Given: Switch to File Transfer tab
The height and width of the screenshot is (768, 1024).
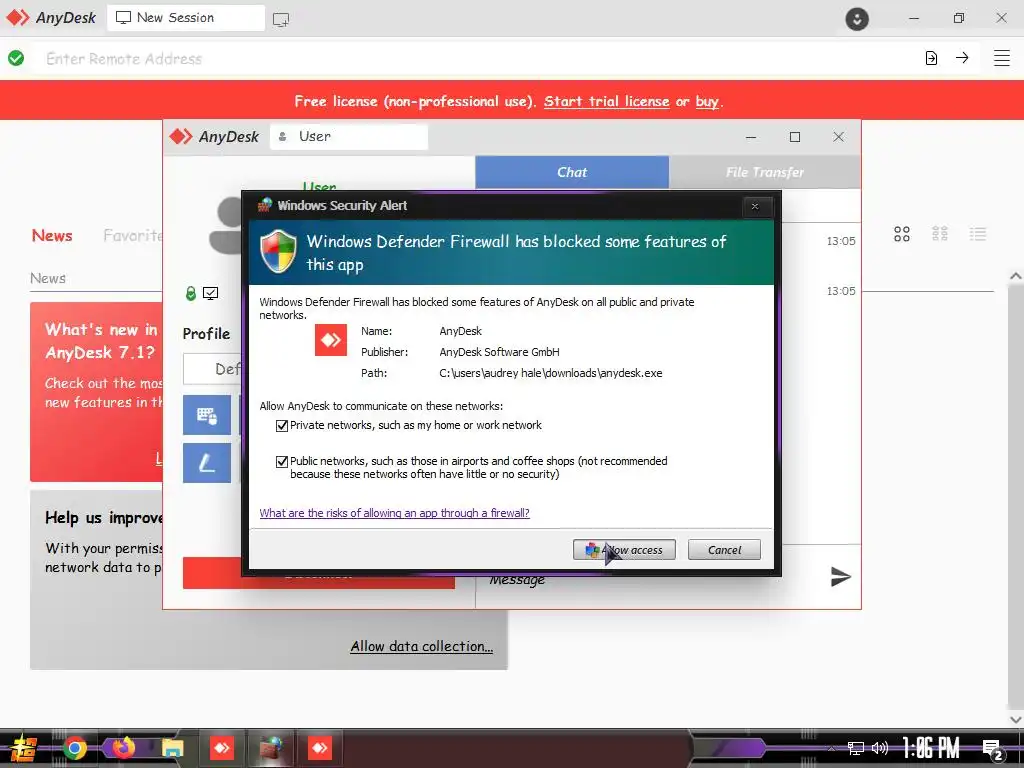Looking at the screenshot, I should tap(765, 172).
